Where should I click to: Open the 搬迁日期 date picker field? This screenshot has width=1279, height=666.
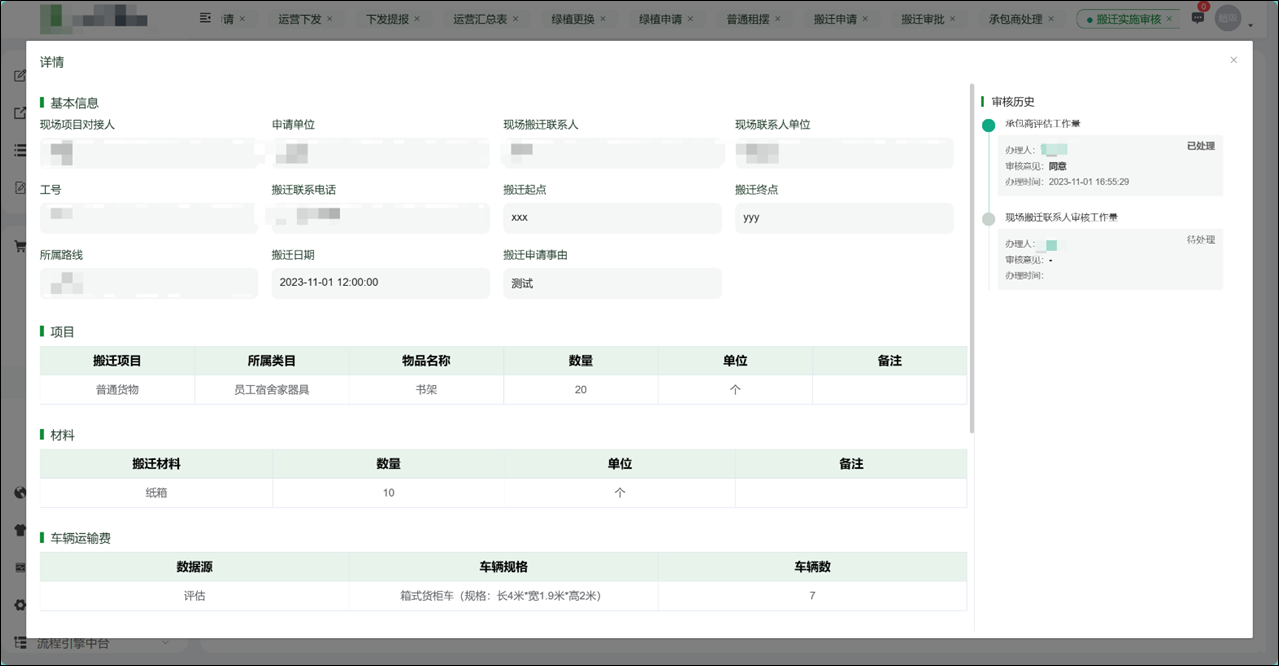coord(380,283)
